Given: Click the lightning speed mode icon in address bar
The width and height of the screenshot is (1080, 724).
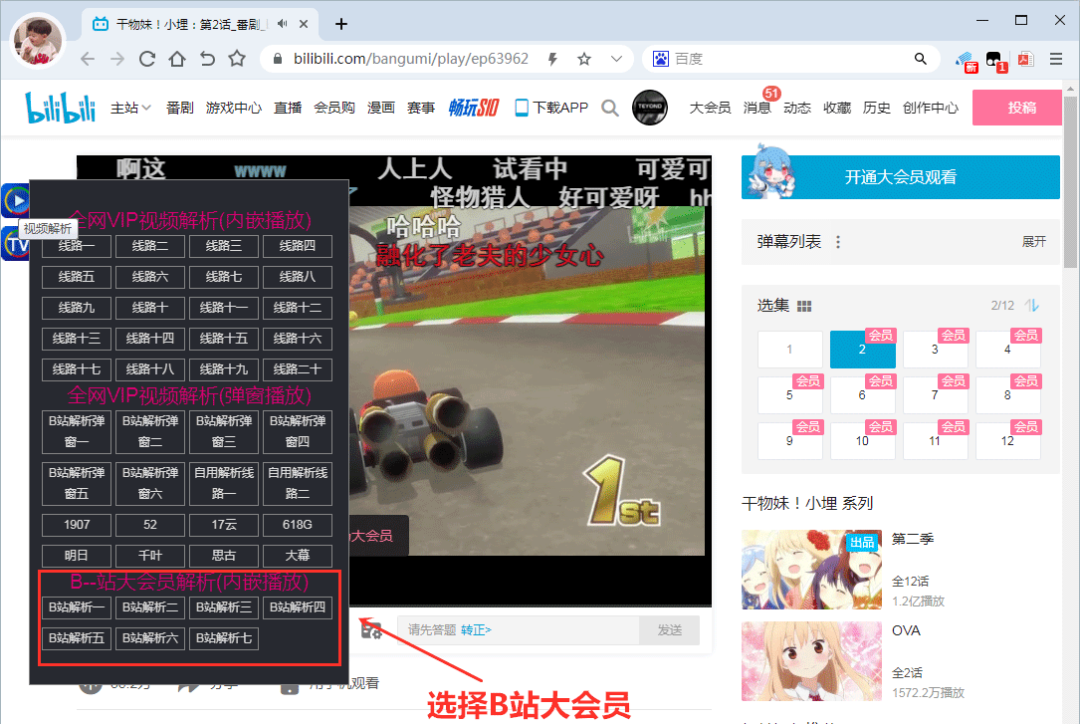Looking at the screenshot, I should (x=552, y=59).
